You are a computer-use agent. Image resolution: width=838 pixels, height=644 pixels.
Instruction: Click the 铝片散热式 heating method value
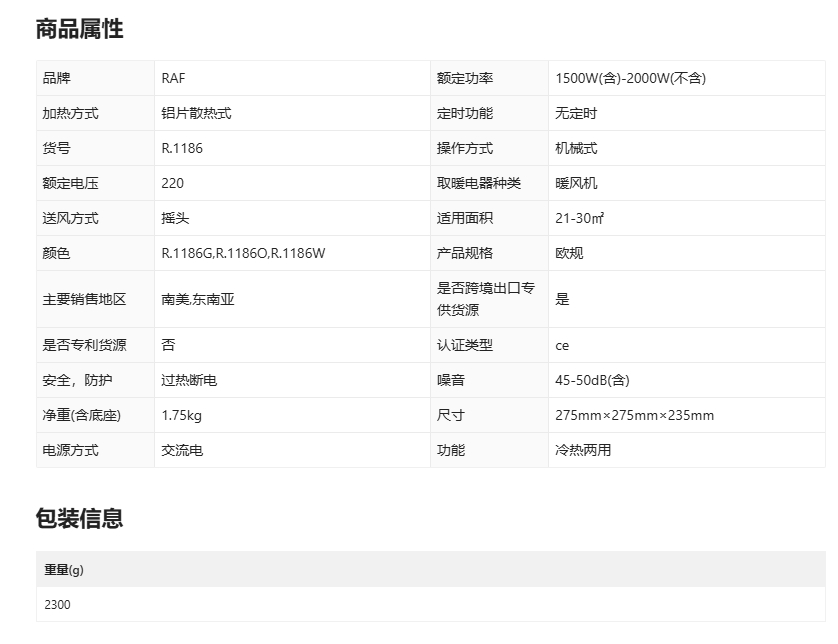(x=196, y=113)
